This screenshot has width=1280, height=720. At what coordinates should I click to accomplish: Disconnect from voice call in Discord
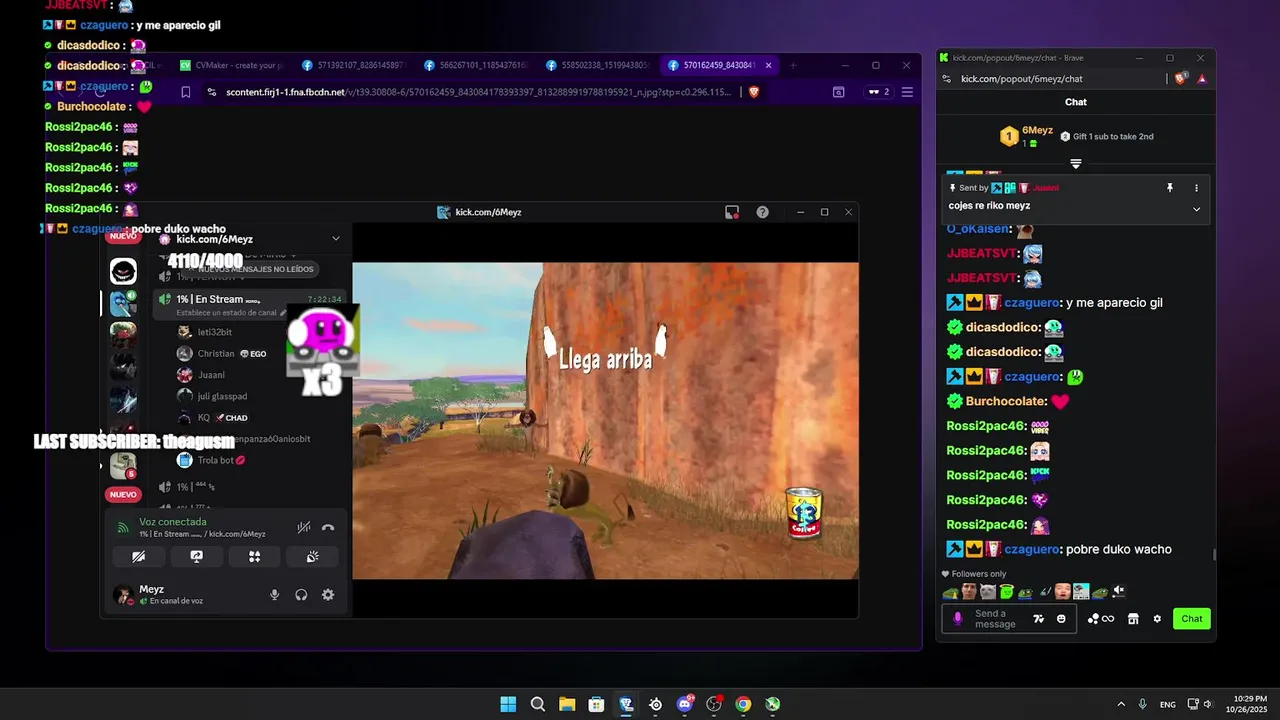click(x=328, y=527)
